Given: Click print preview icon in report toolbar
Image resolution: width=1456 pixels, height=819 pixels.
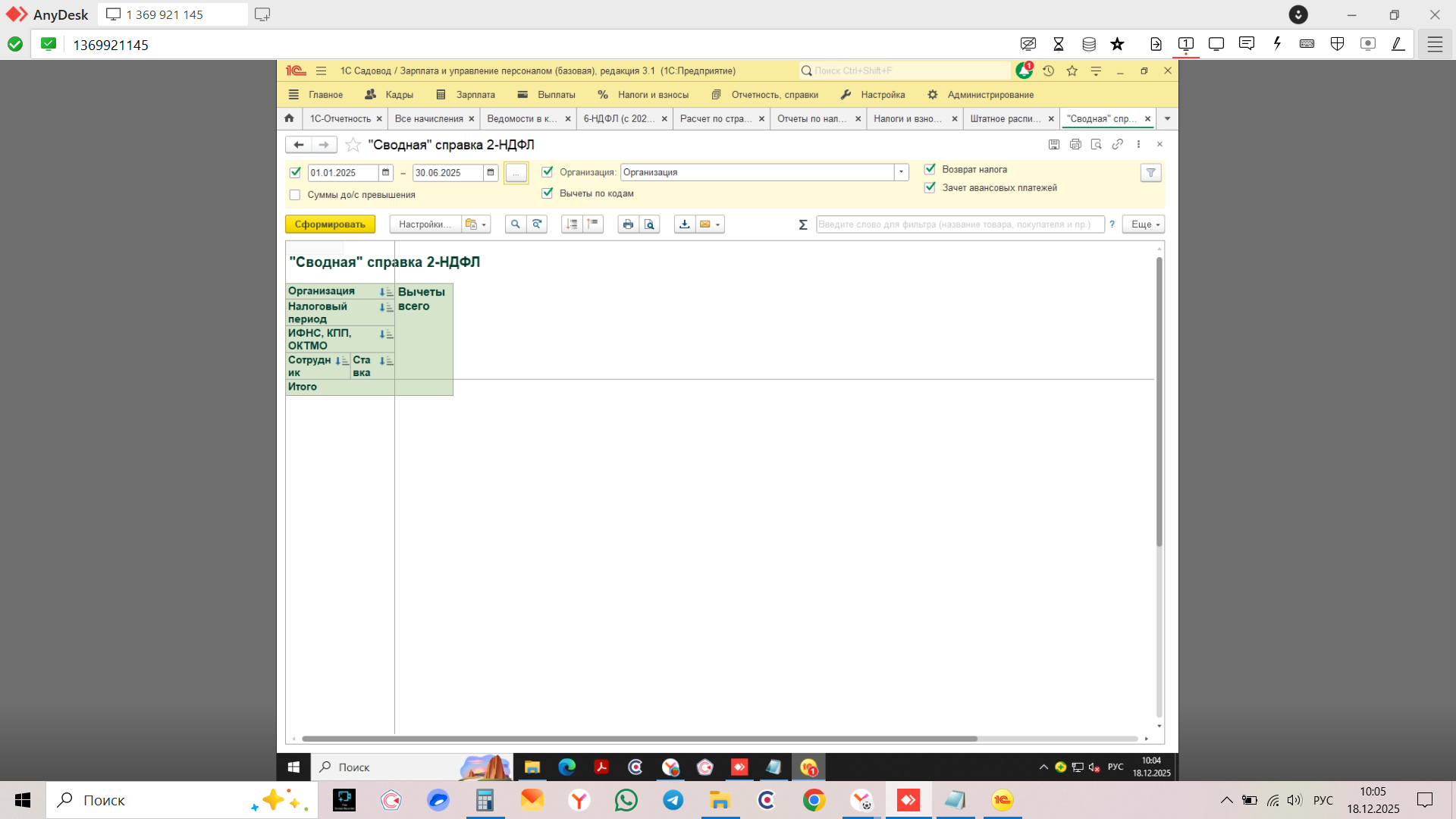Looking at the screenshot, I should click(x=649, y=224).
